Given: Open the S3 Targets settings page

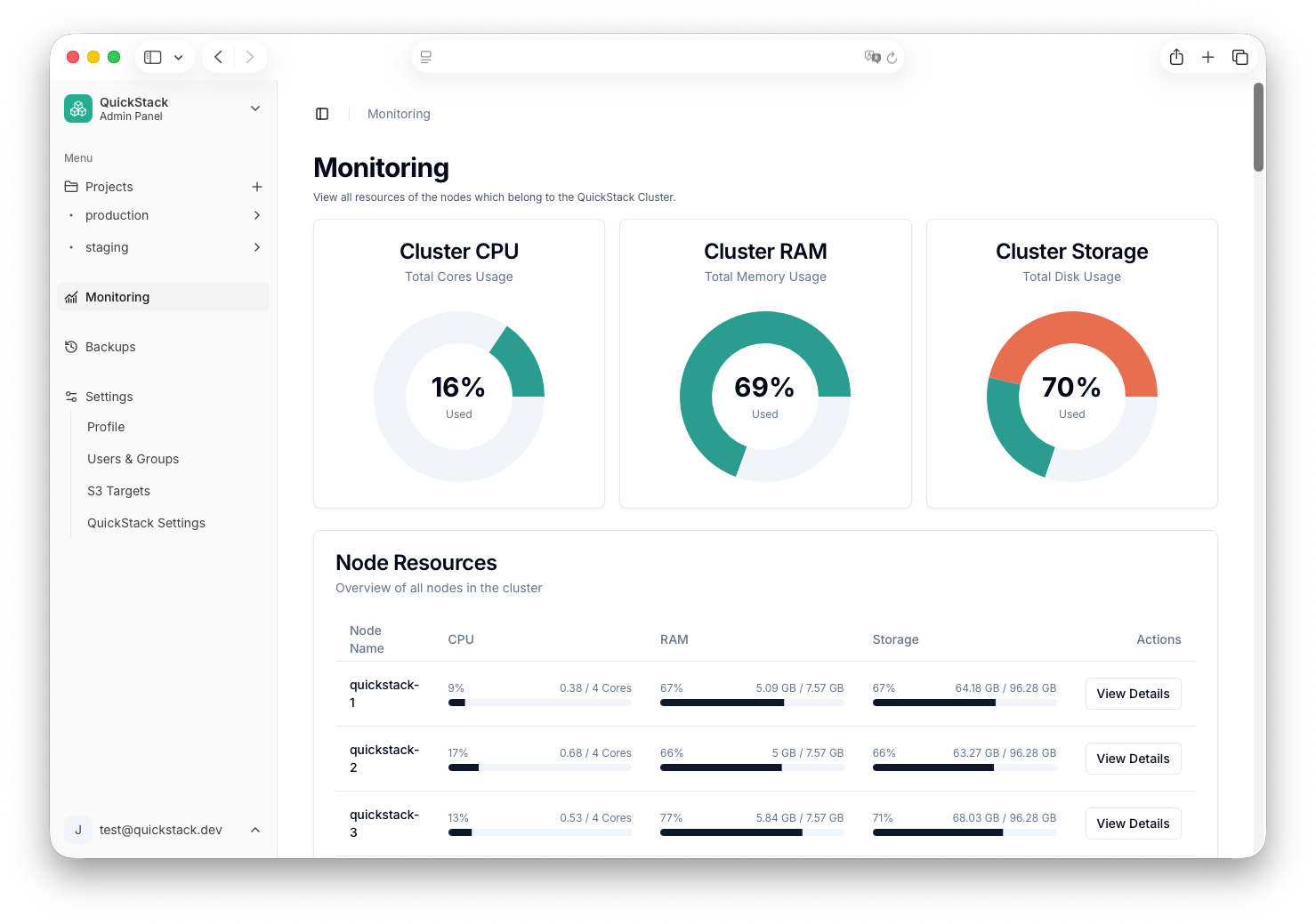Looking at the screenshot, I should (118, 491).
